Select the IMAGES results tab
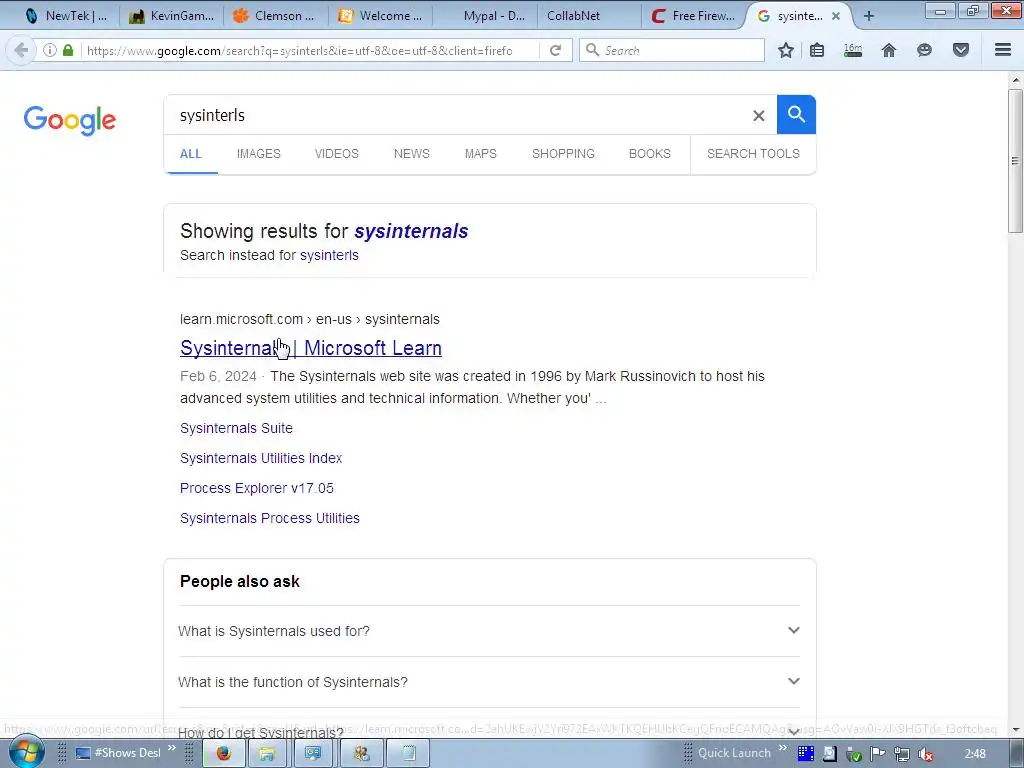 259,154
